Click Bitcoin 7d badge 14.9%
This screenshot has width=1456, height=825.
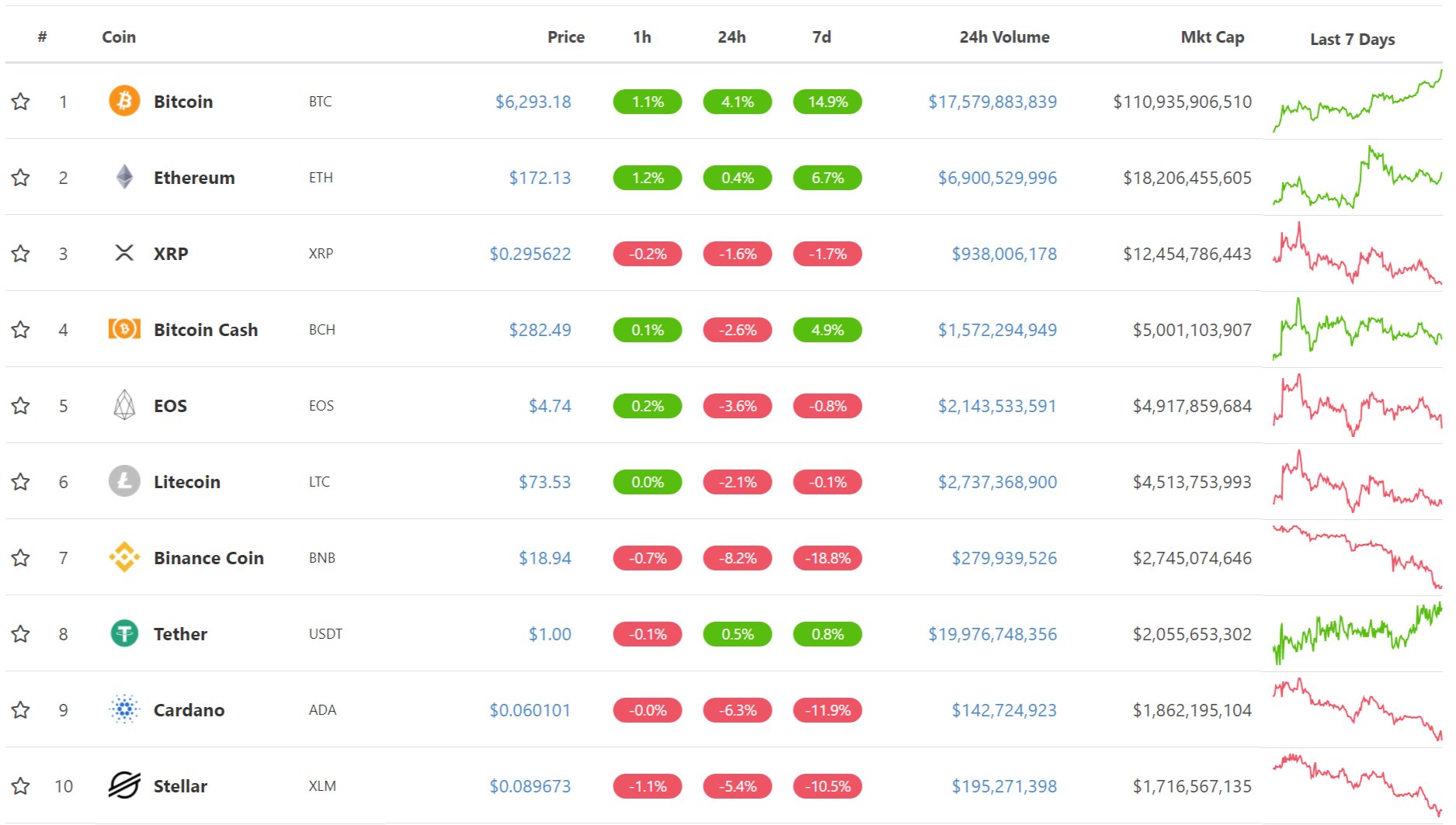click(x=828, y=101)
